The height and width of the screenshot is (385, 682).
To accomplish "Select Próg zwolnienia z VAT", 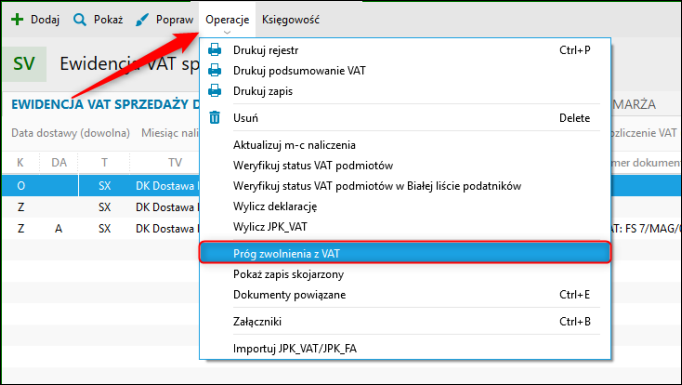I will click(x=405, y=253).
